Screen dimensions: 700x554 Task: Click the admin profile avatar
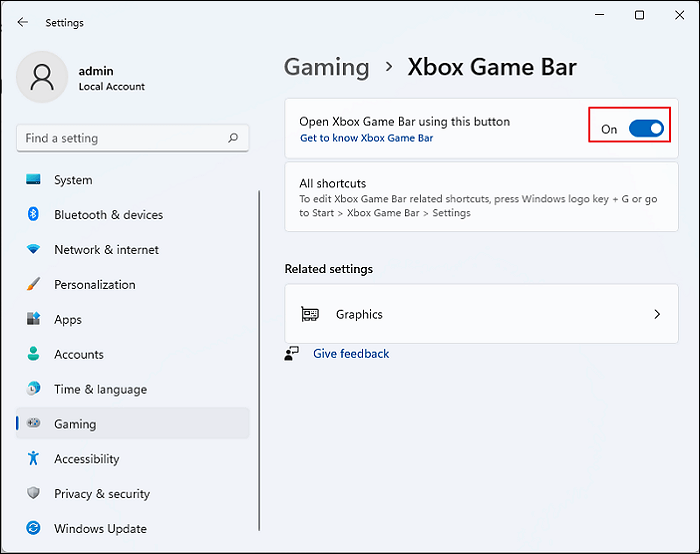click(43, 78)
